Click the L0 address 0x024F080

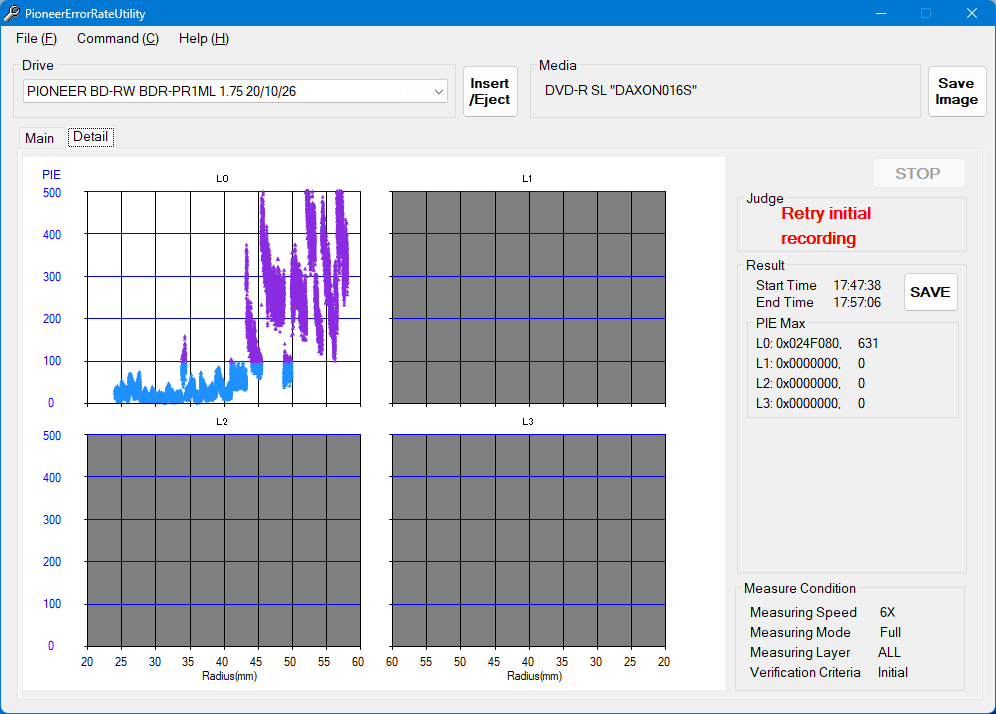tap(808, 344)
